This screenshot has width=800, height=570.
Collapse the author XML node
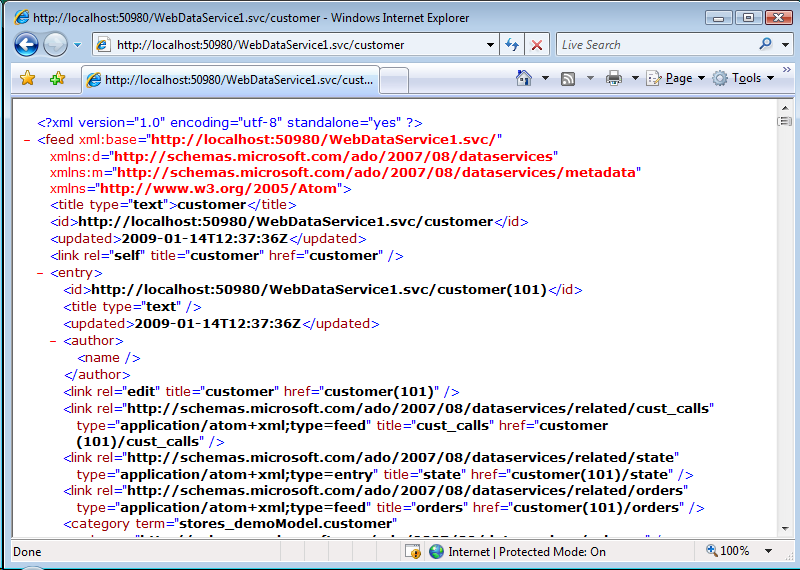(53, 341)
